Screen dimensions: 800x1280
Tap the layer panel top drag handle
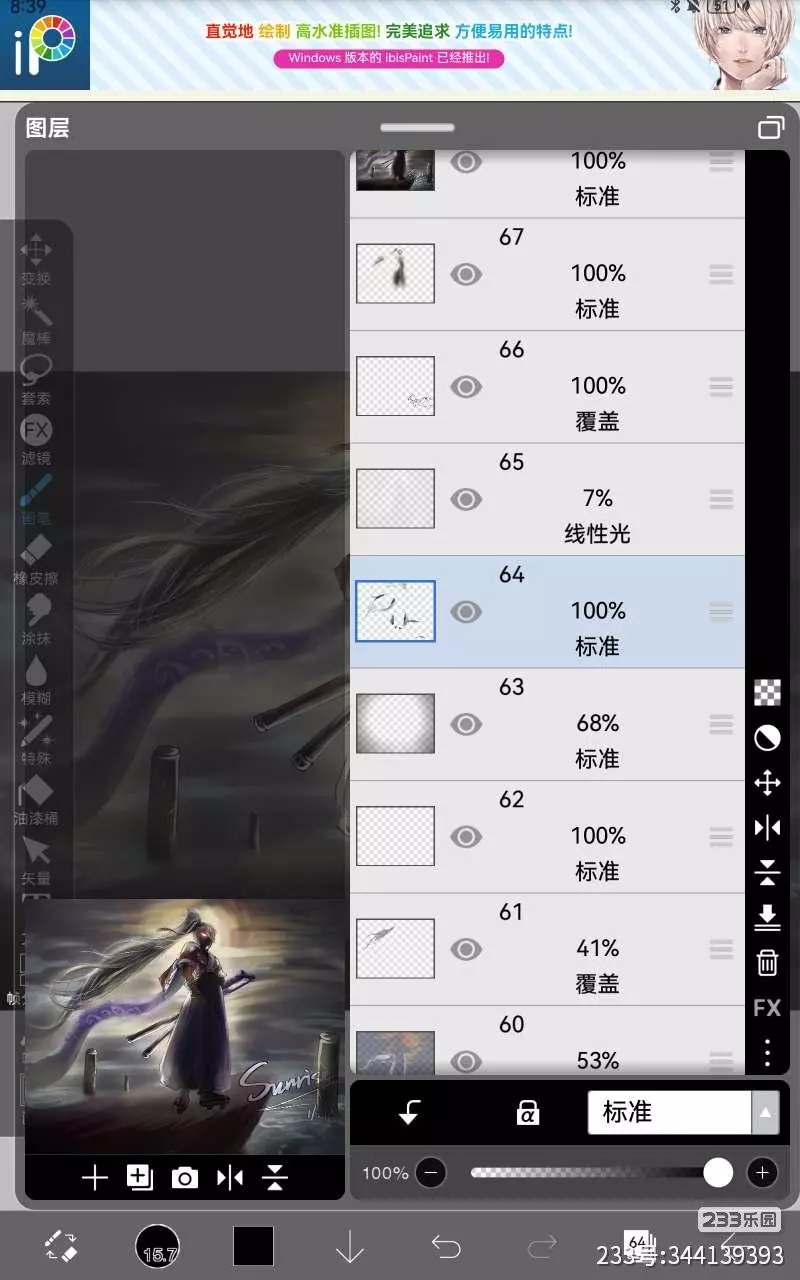(417, 127)
